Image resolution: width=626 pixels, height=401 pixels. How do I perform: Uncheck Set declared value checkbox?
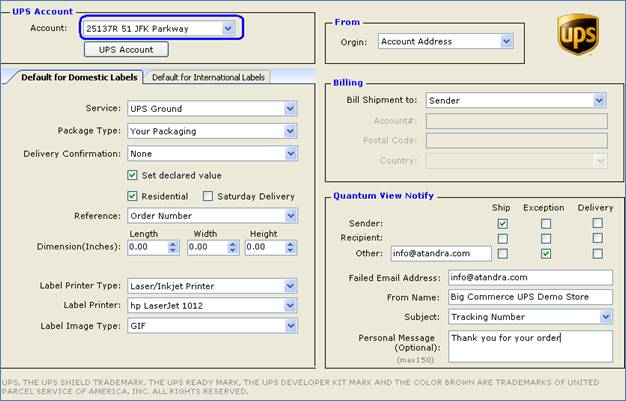click(132, 175)
